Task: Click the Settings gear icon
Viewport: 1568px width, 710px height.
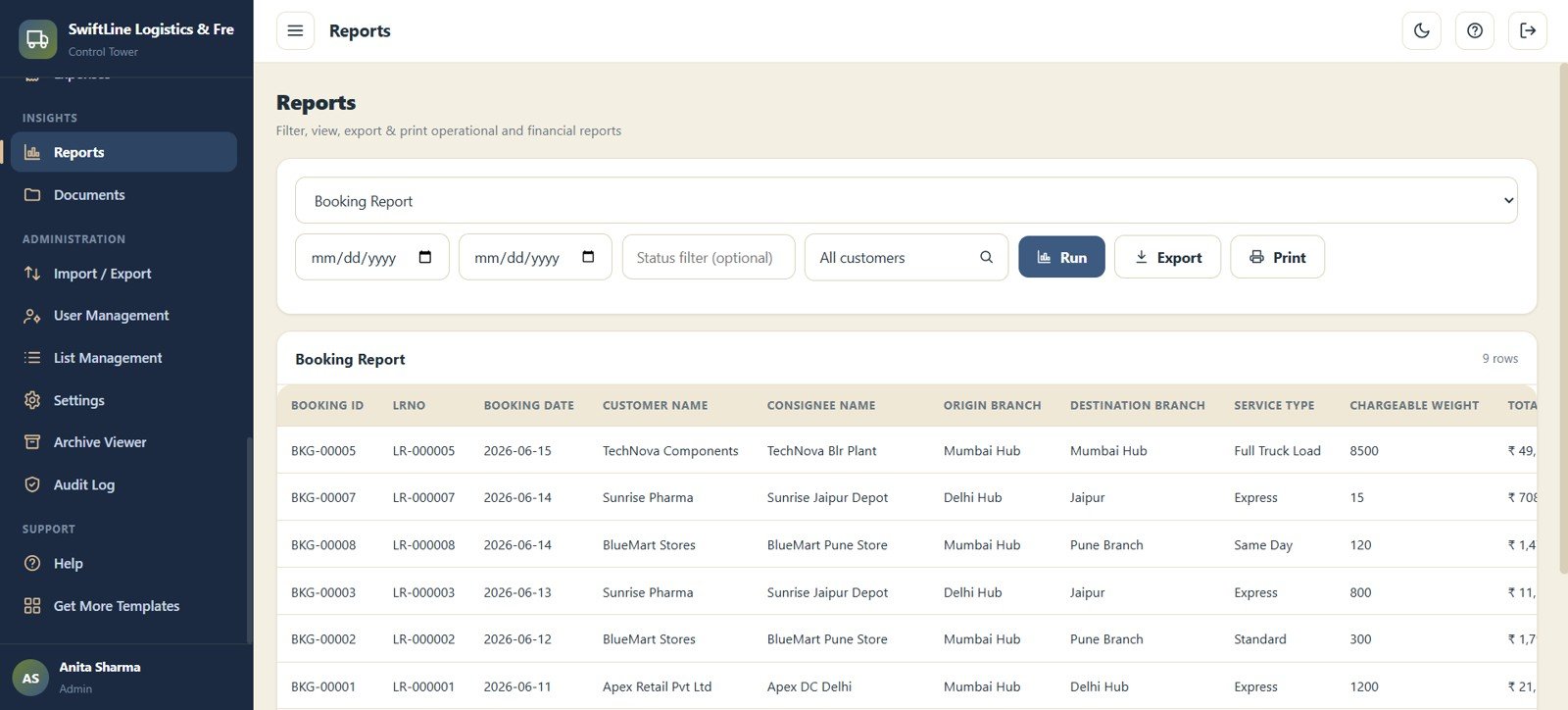Action: pyautogui.click(x=32, y=400)
